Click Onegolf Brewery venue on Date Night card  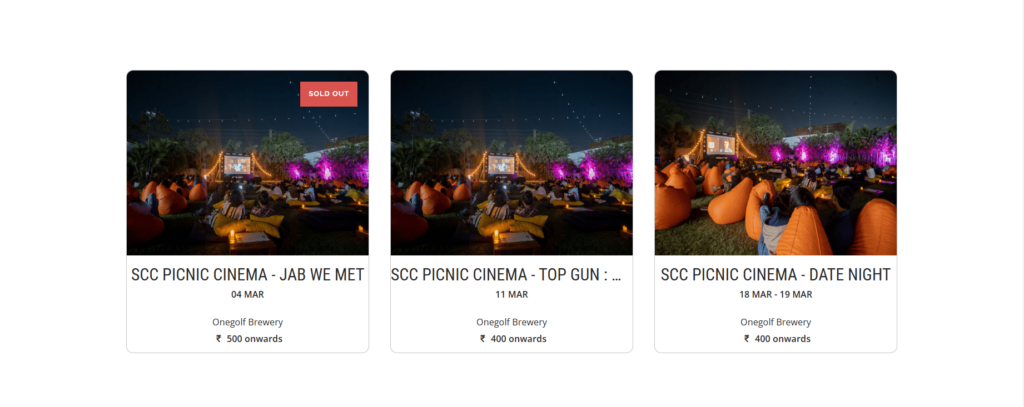775,322
